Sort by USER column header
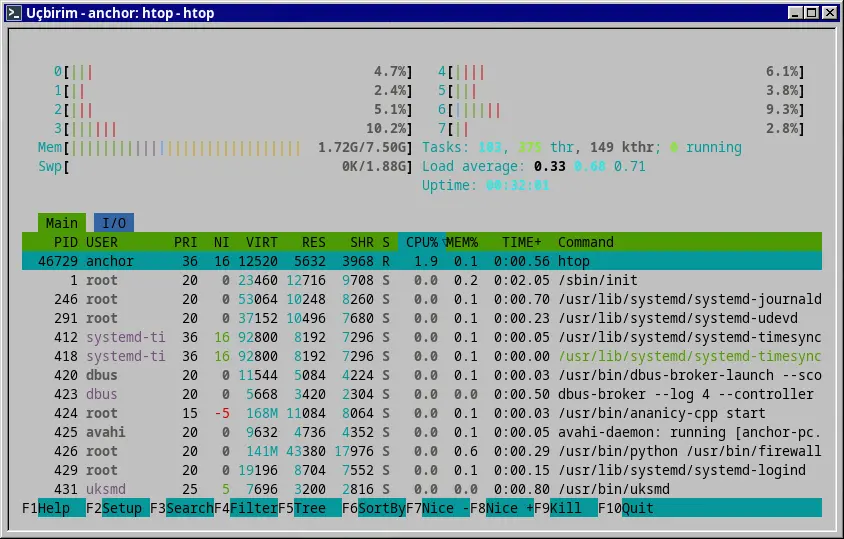This screenshot has height=539, width=844. click(x=102, y=242)
